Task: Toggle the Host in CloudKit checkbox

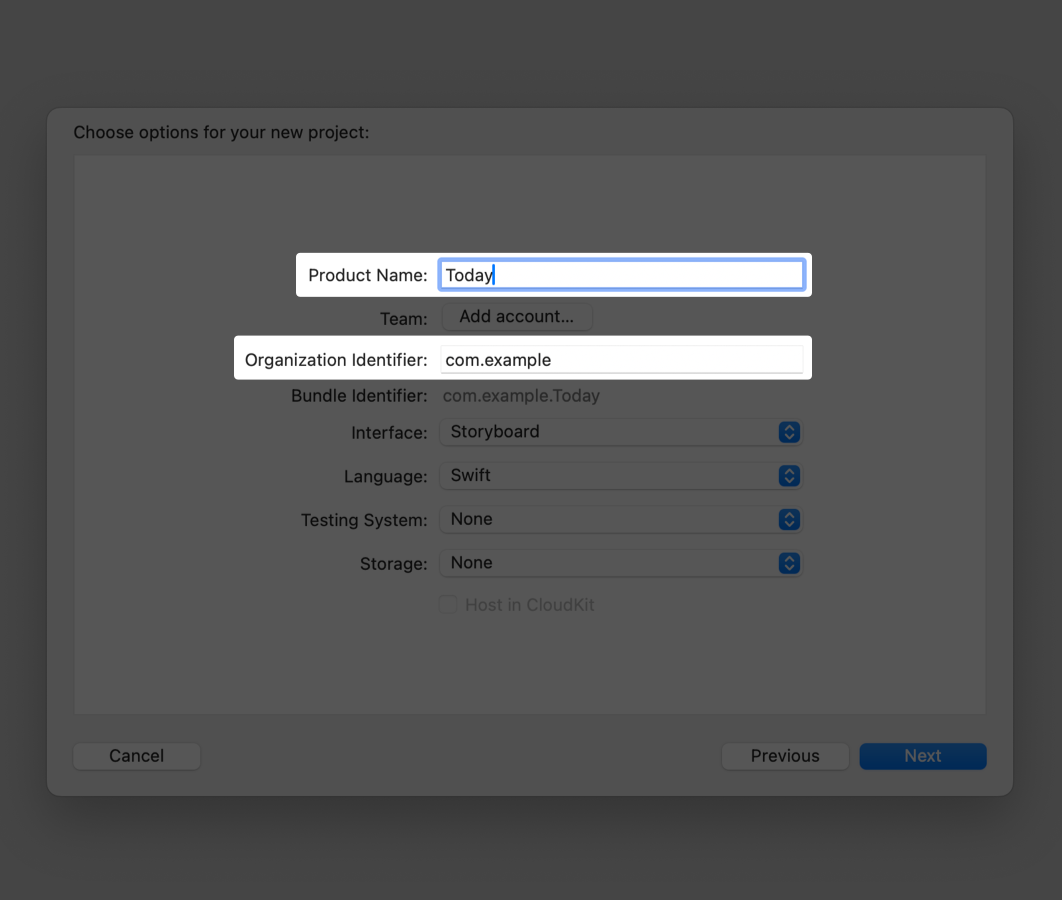Action: (448, 604)
